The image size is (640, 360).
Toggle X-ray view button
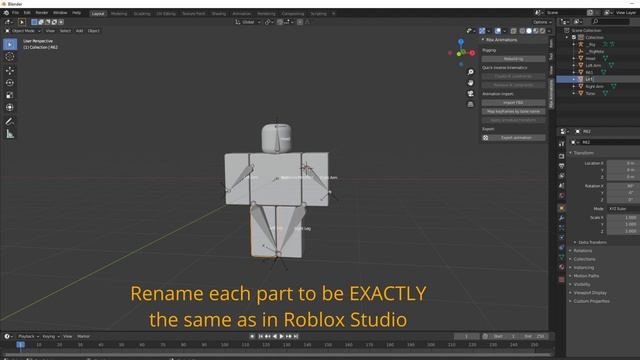click(513, 31)
